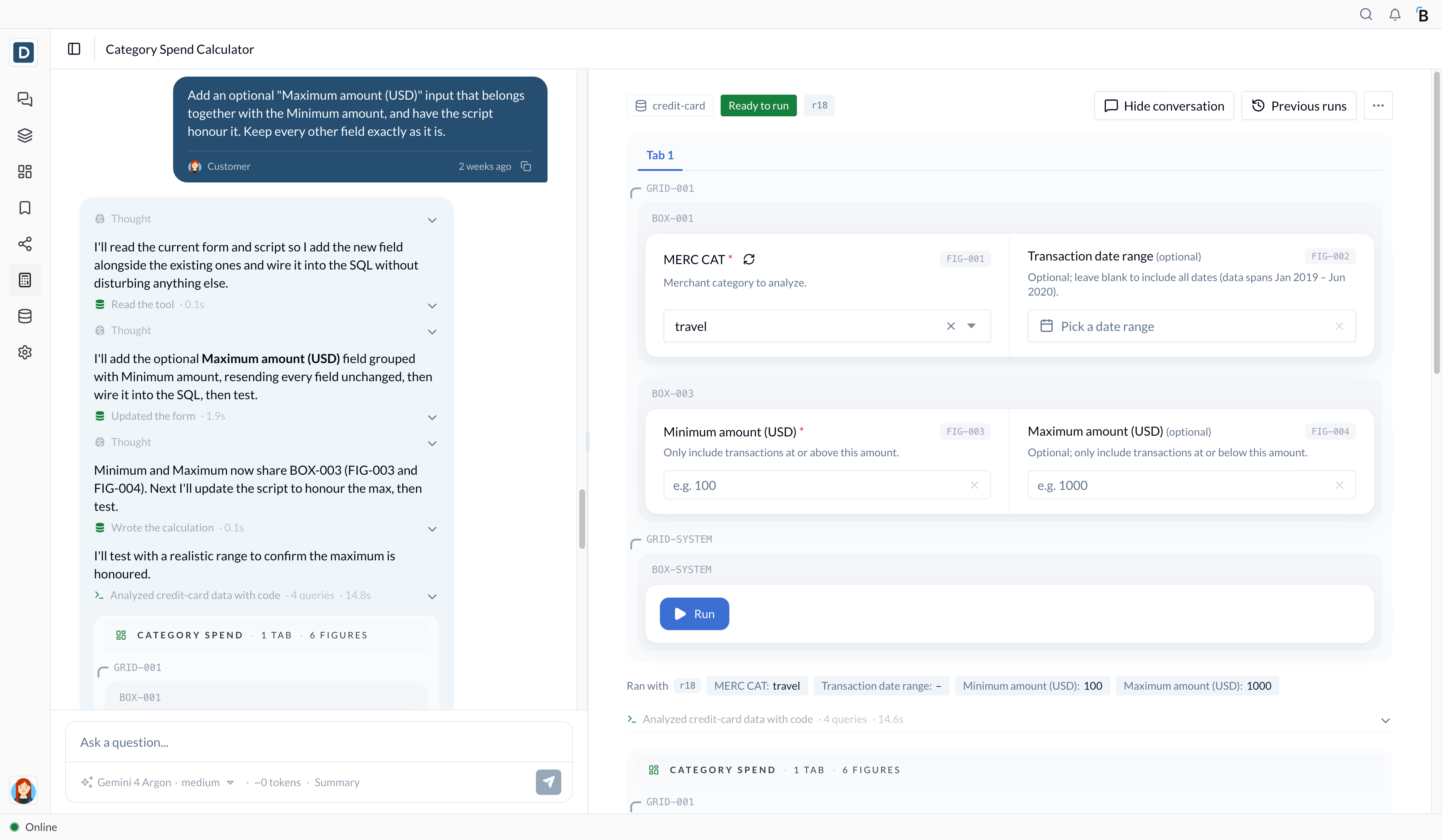This screenshot has height=840, width=1442.
Task: Open the more options ellipsis menu
Action: [1378, 105]
